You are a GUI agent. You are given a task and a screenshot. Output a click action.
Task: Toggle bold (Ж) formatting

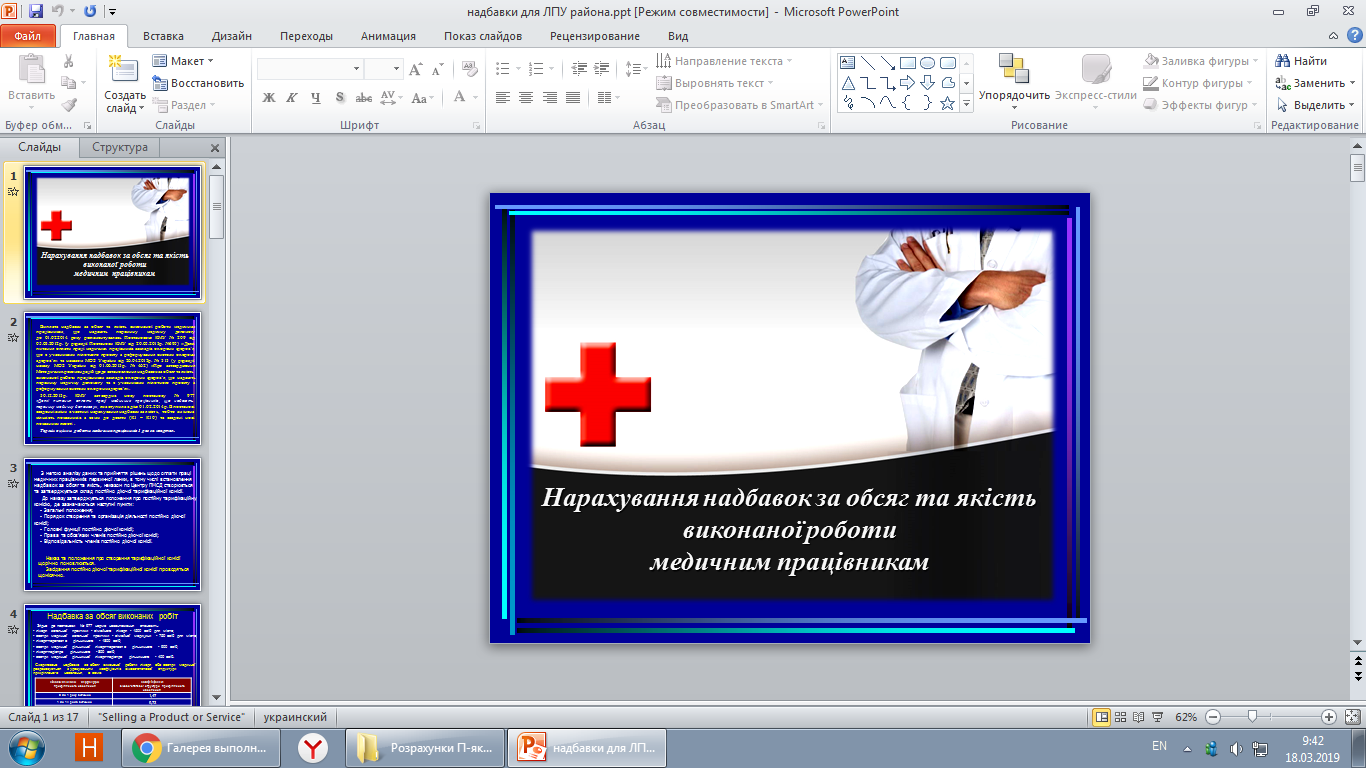[x=268, y=97]
